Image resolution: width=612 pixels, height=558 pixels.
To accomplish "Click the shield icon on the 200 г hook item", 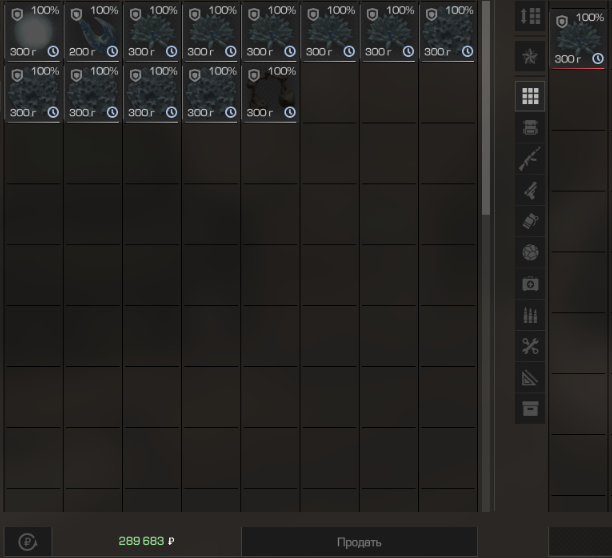I will point(76,15).
